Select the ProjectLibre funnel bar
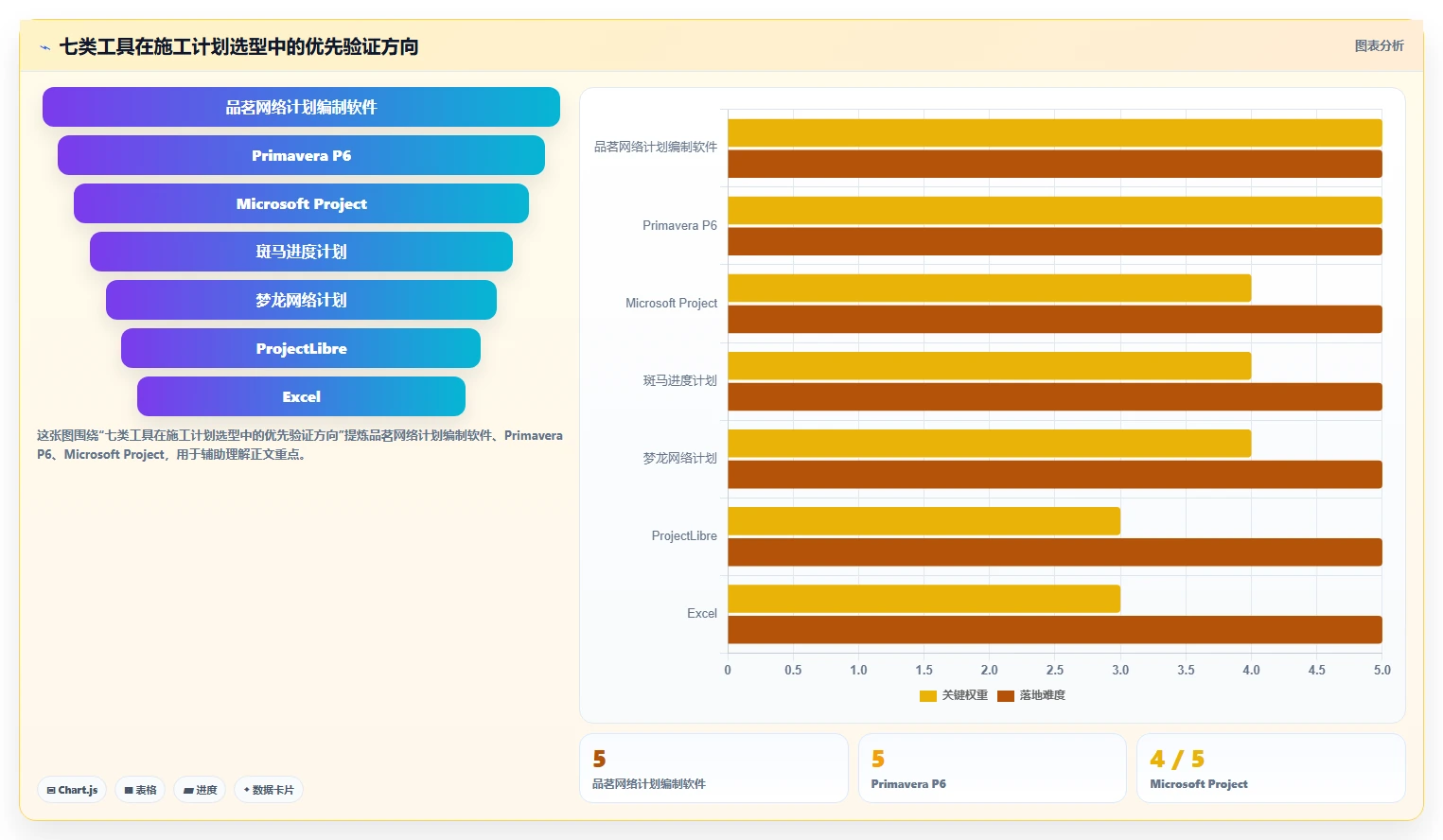1443x840 pixels. click(x=301, y=348)
